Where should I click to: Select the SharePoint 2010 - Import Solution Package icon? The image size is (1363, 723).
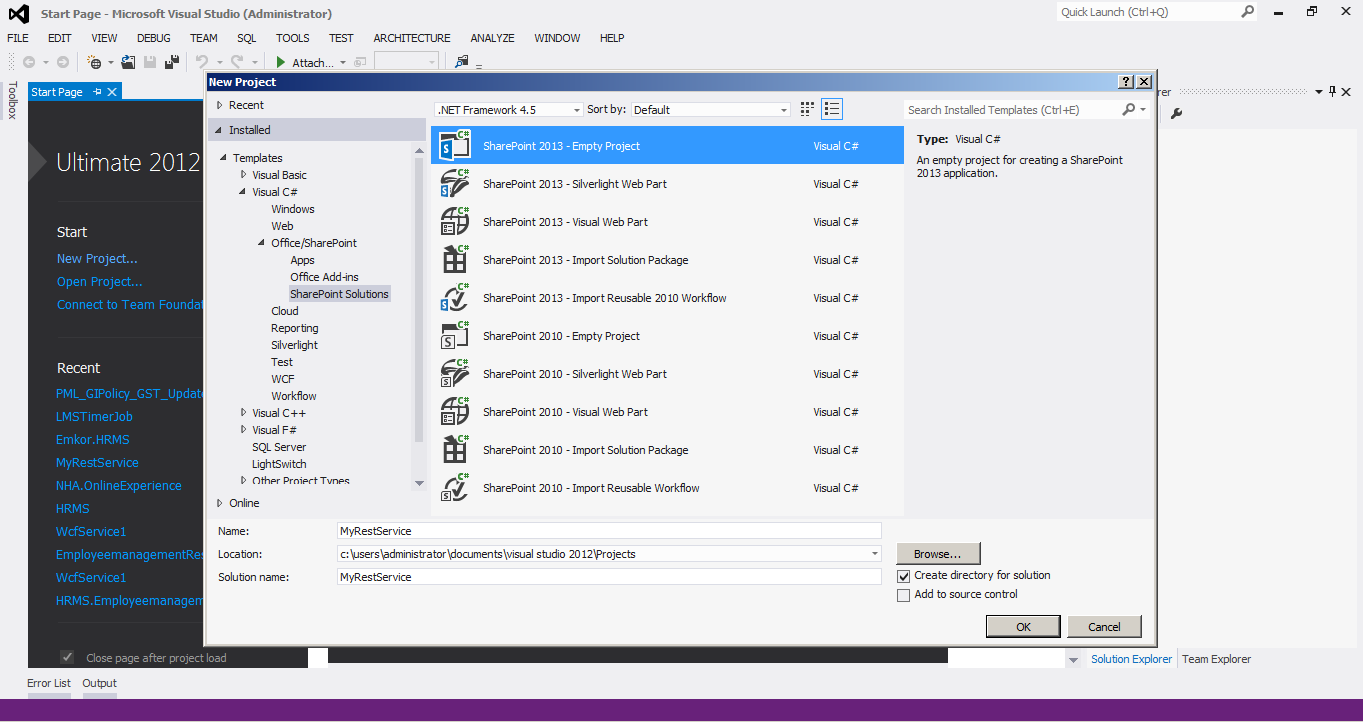coord(455,449)
